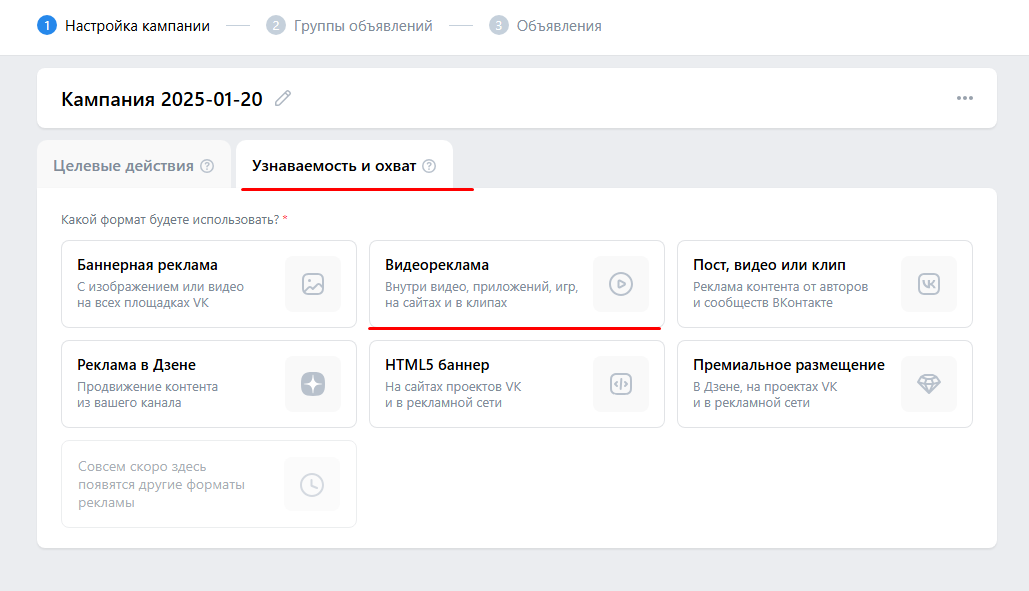Choose Реклама в Дзене format

(209, 384)
